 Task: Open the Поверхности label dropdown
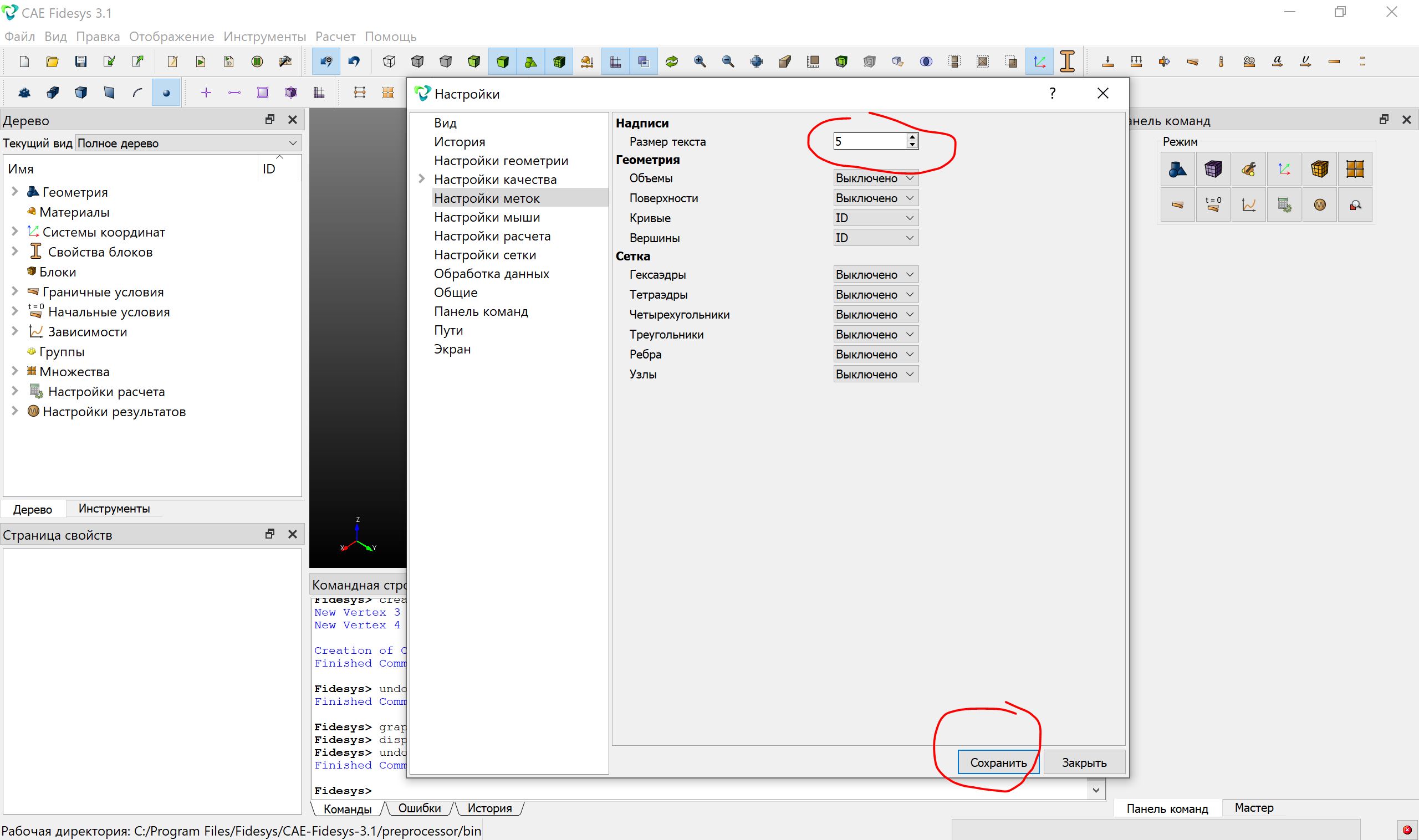[x=875, y=198]
